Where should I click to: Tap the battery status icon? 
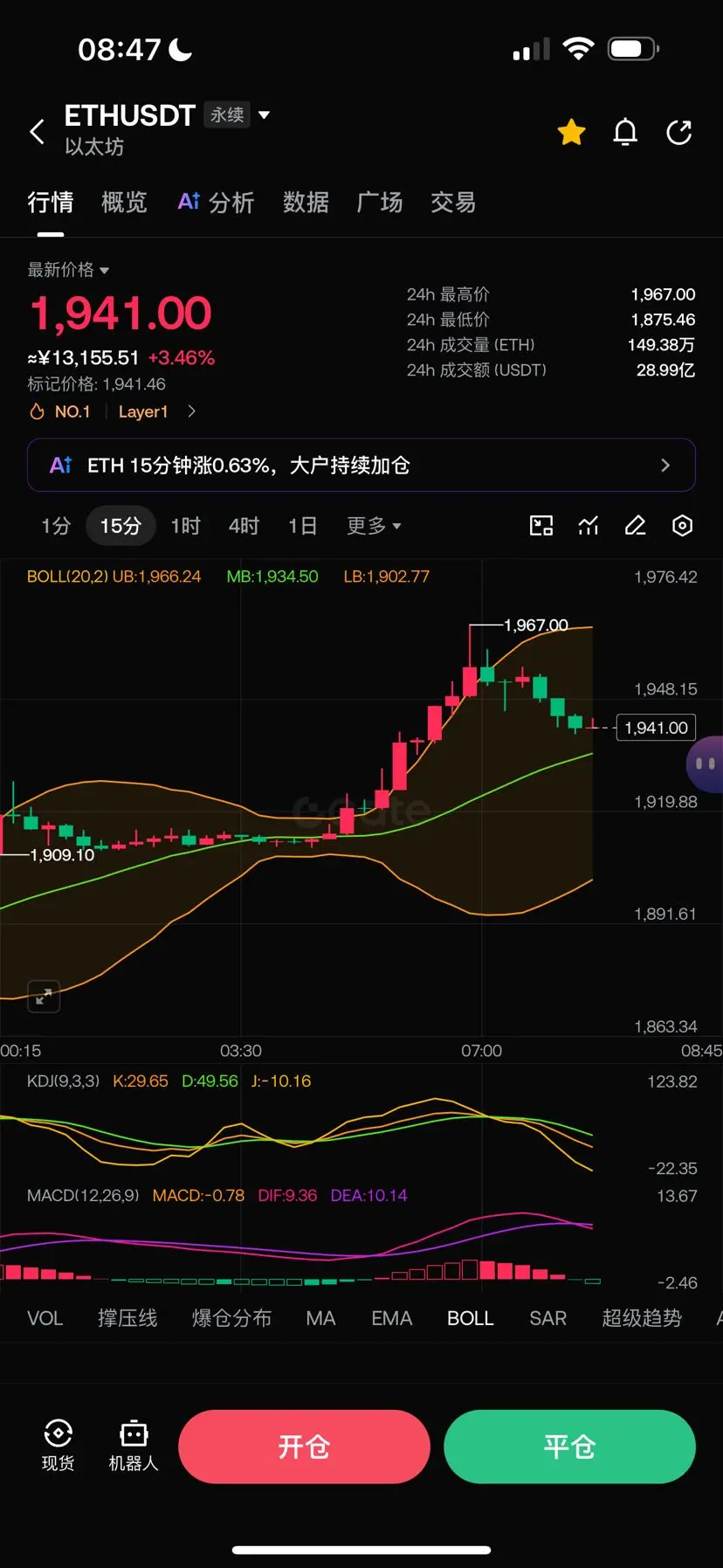click(634, 49)
